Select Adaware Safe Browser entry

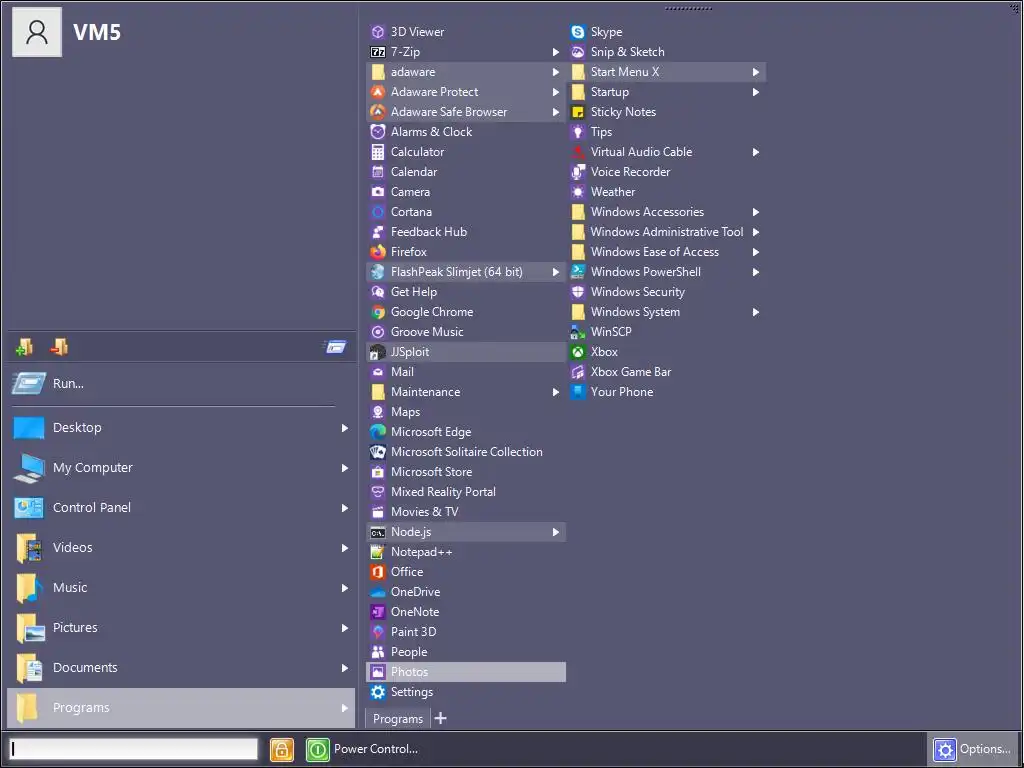(466, 112)
